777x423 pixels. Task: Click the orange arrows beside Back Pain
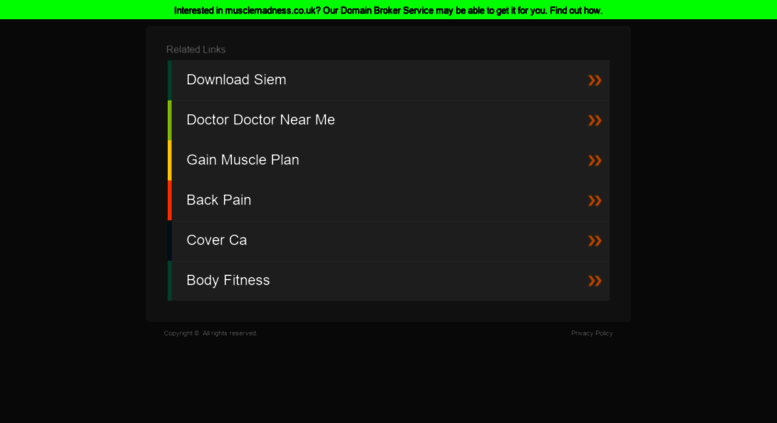[x=595, y=201]
